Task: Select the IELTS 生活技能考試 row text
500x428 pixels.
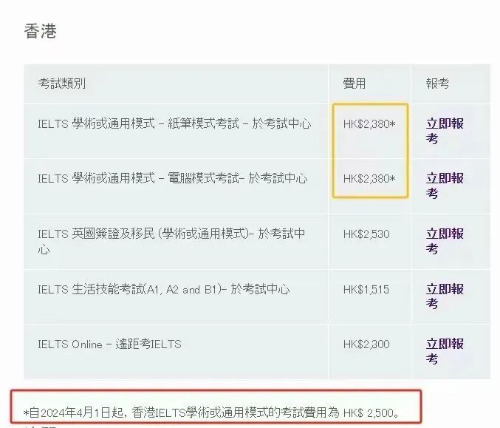Action: pos(164,289)
